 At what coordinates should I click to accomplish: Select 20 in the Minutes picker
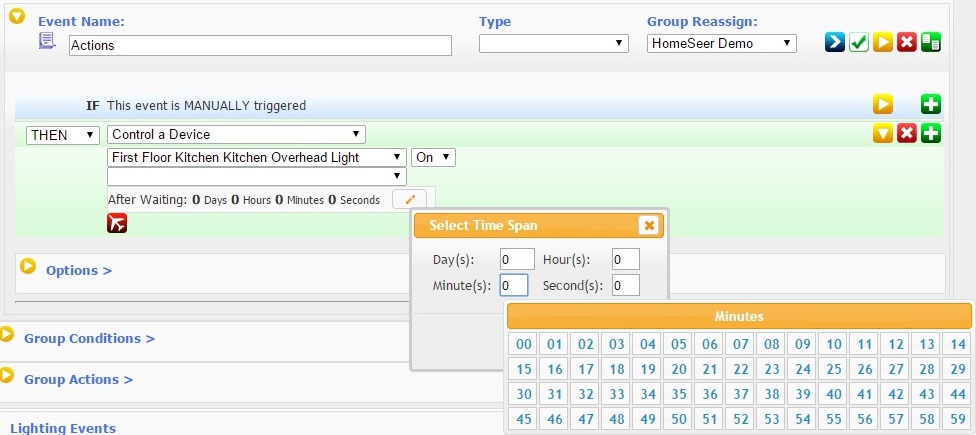pos(678,369)
